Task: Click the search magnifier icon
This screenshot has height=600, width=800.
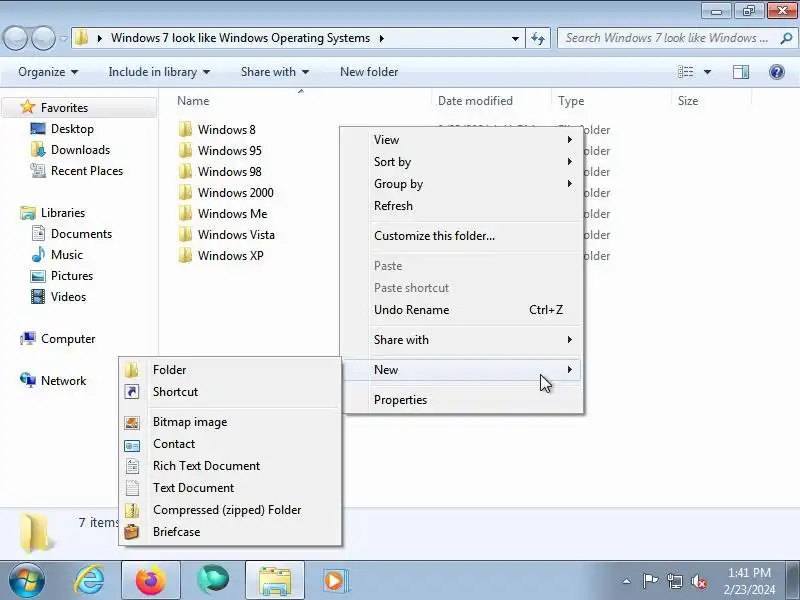Action: click(x=786, y=38)
